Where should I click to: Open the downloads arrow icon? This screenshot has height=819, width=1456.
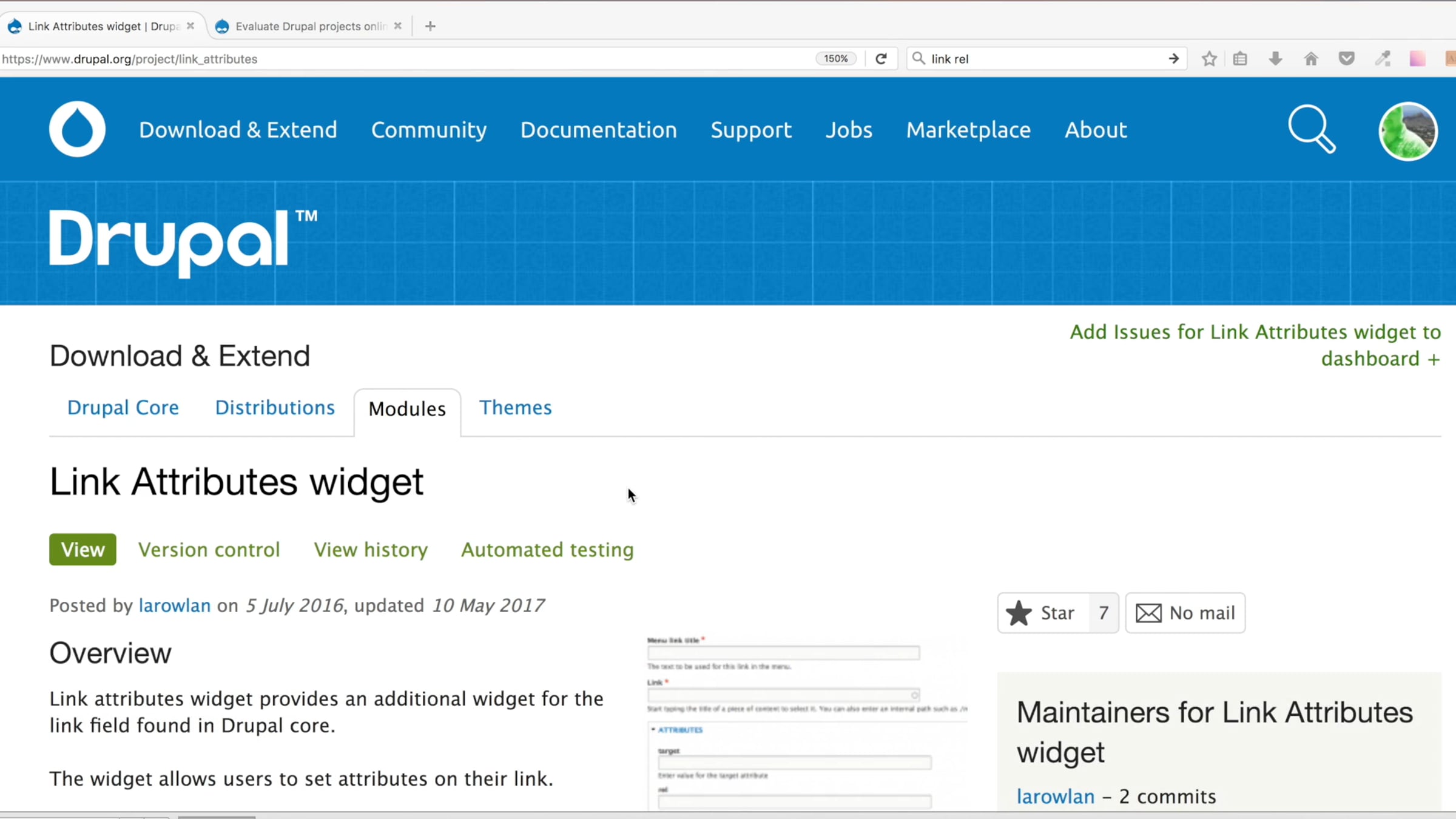1275,59
